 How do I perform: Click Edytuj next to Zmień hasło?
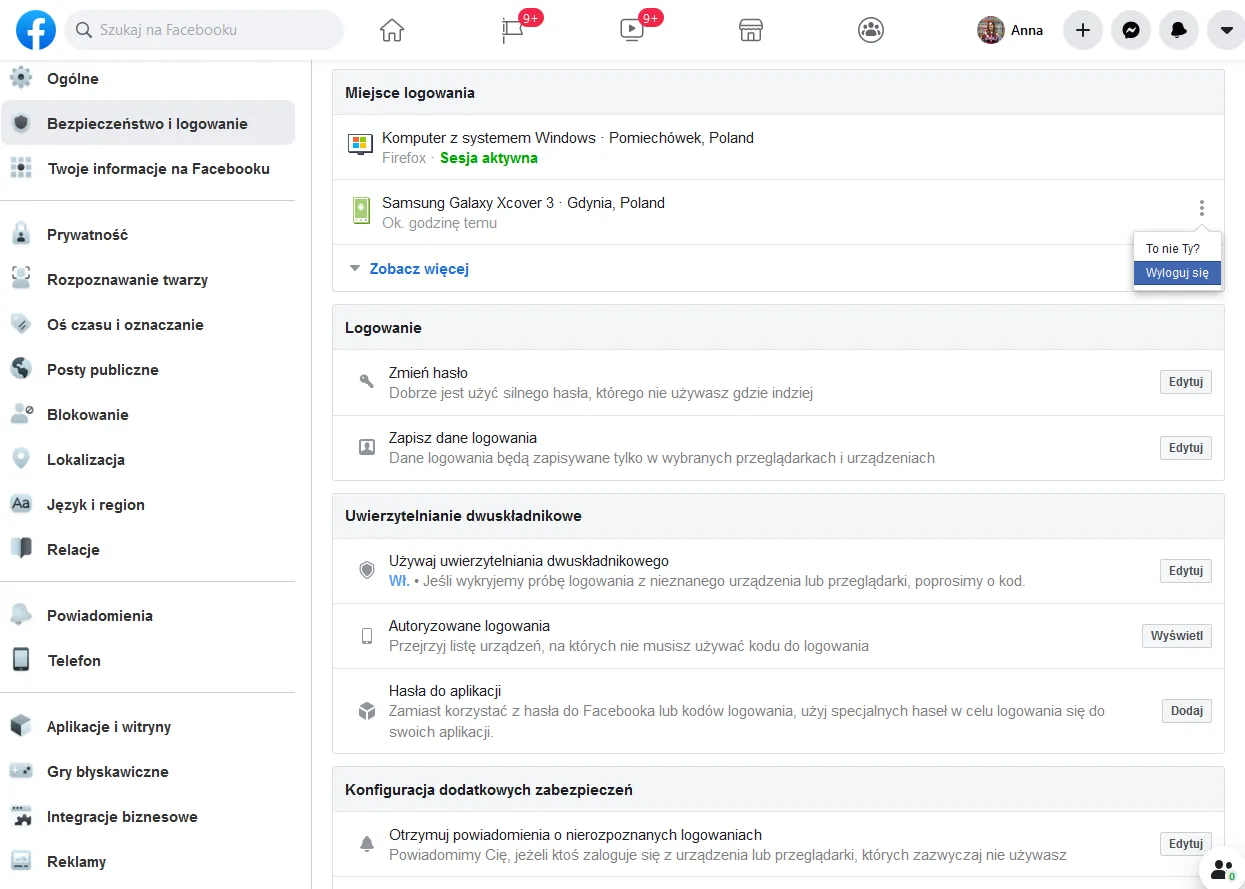tap(1185, 382)
